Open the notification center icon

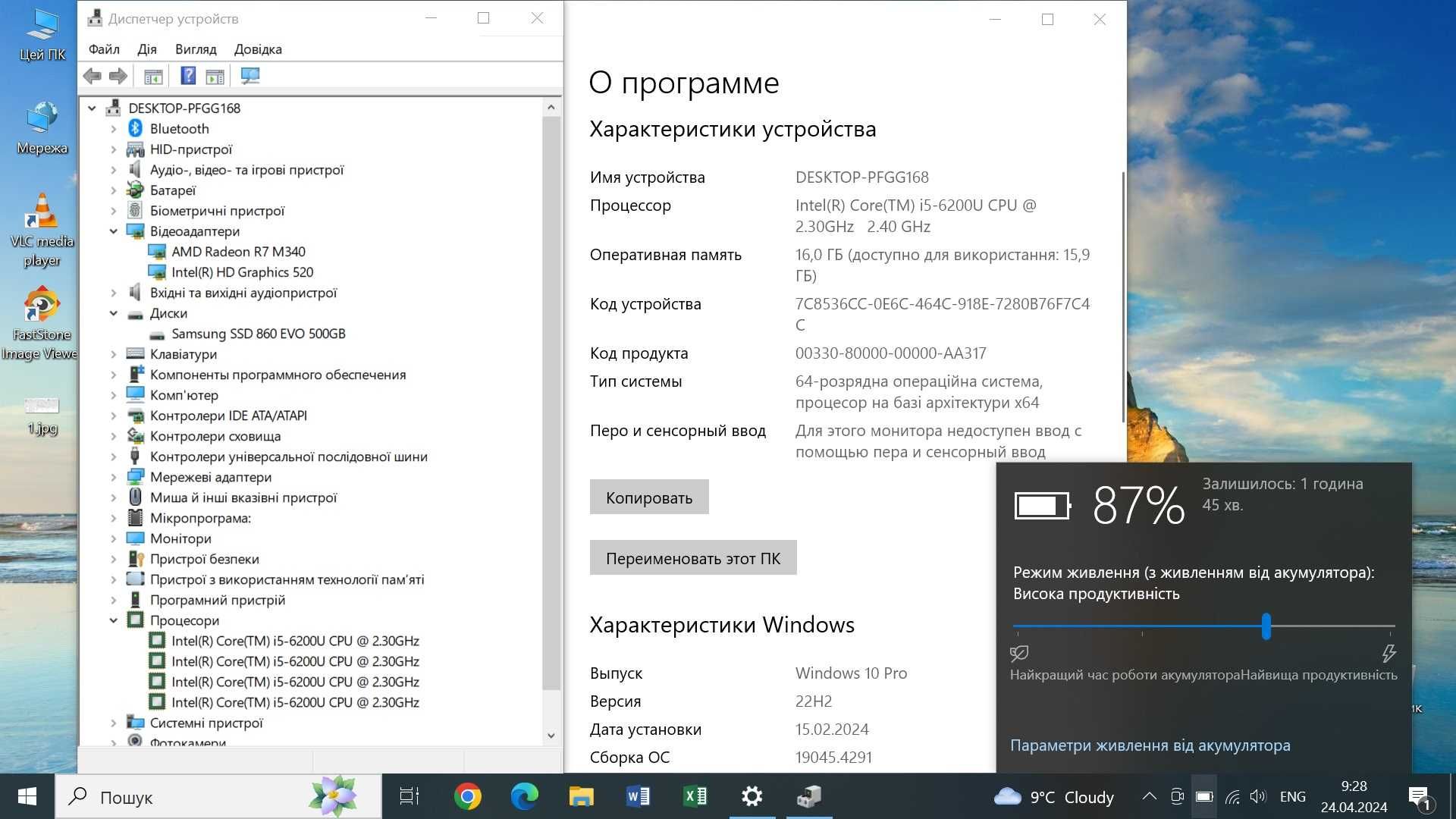(x=1420, y=797)
